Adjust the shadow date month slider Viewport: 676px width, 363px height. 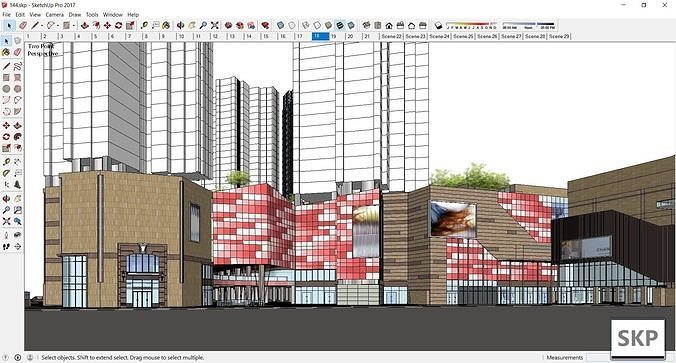(x=471, y=25)
